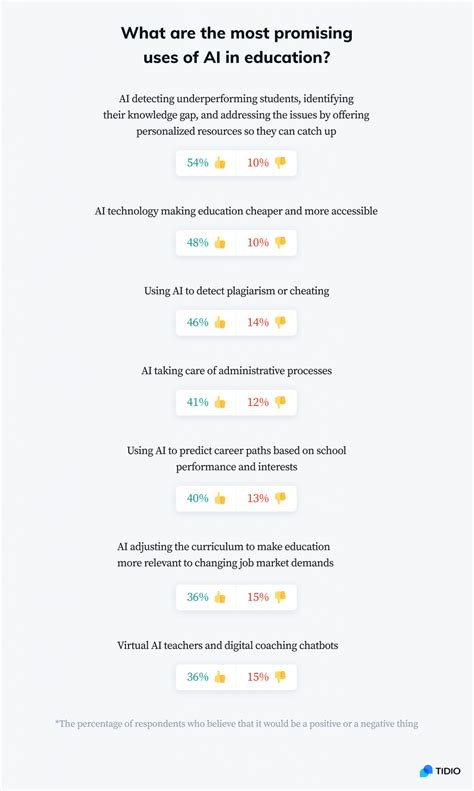Click thumbs-down icon under virtual AI teachers item
This screenshot has width=474, height=791.
280,677
